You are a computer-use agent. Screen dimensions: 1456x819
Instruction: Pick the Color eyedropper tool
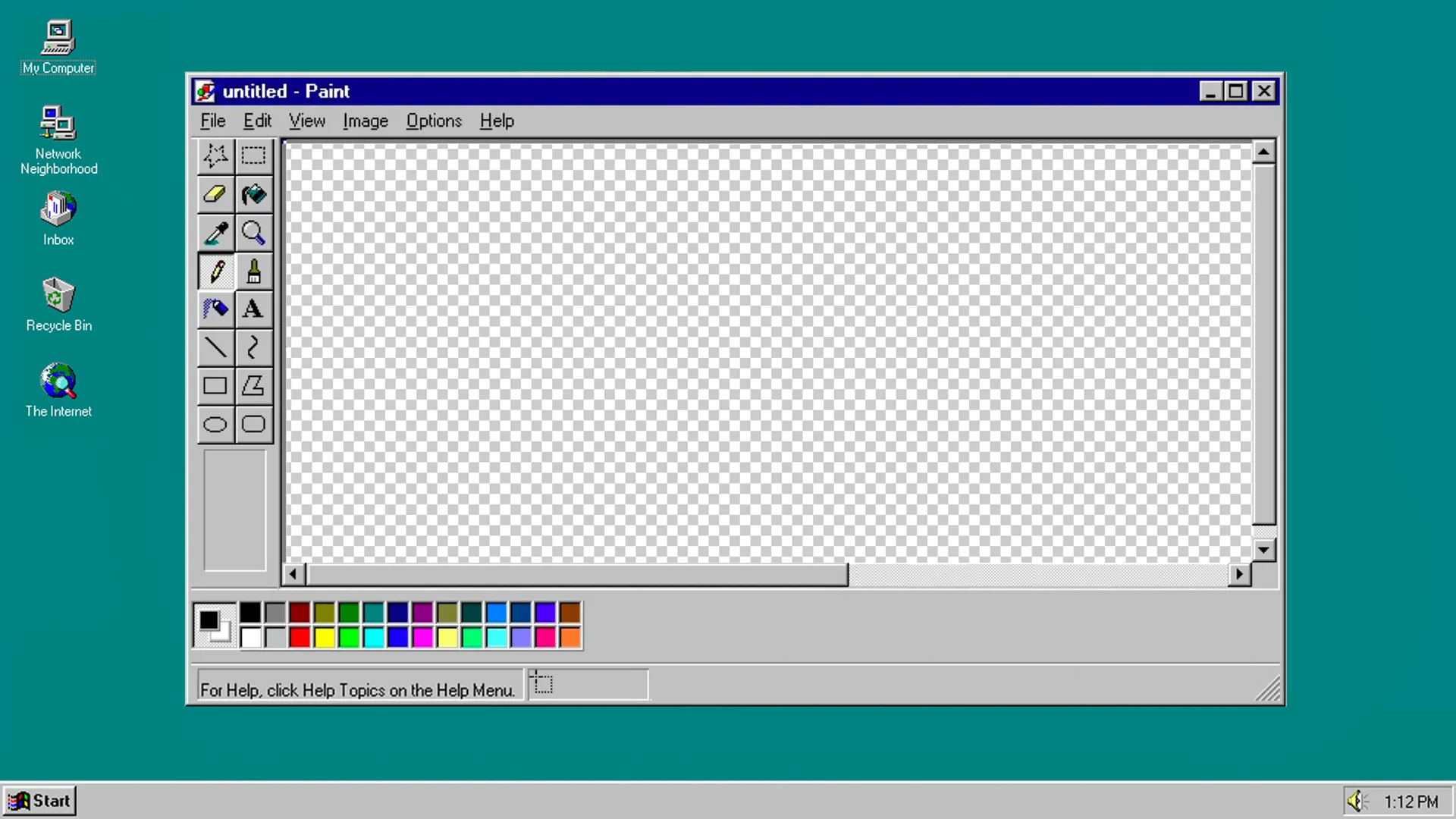tap(215, 233)
